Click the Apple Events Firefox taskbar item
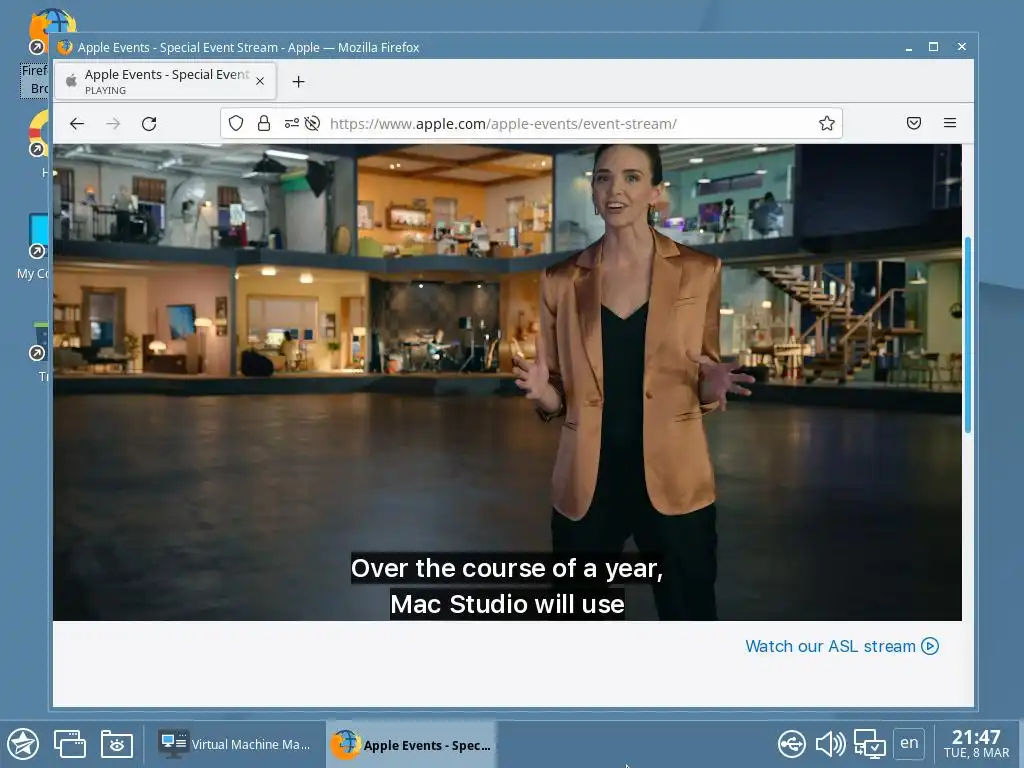 pos(411,744)
